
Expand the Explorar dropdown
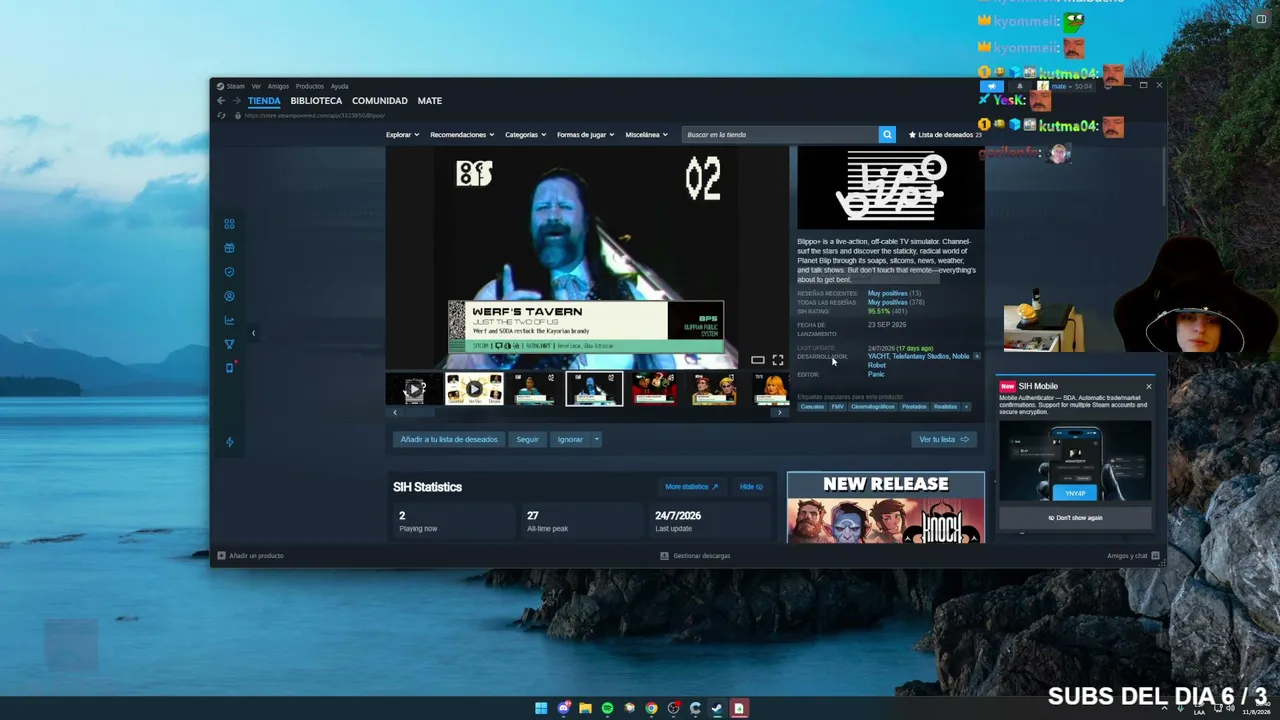(x=402, y=135)
